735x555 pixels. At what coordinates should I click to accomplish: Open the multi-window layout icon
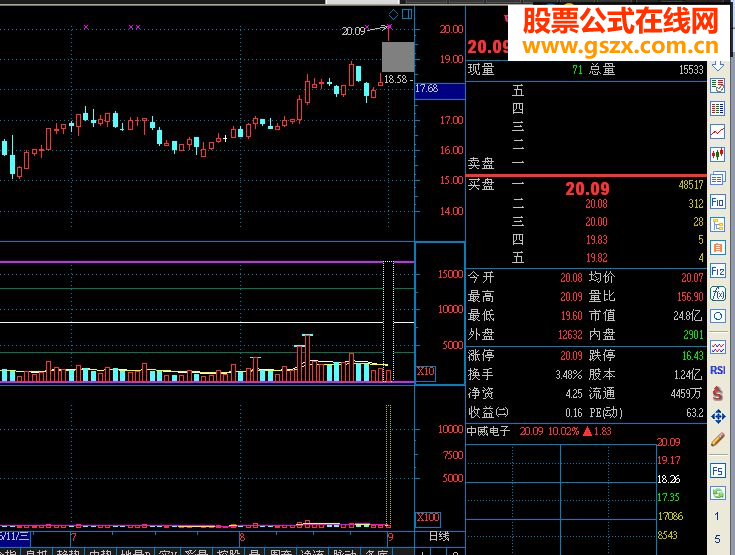(x=718, y=178)
